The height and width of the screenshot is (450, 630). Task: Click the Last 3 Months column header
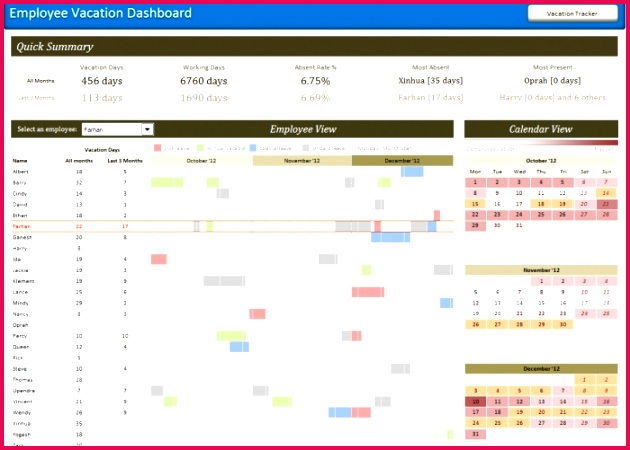(125, 161)
